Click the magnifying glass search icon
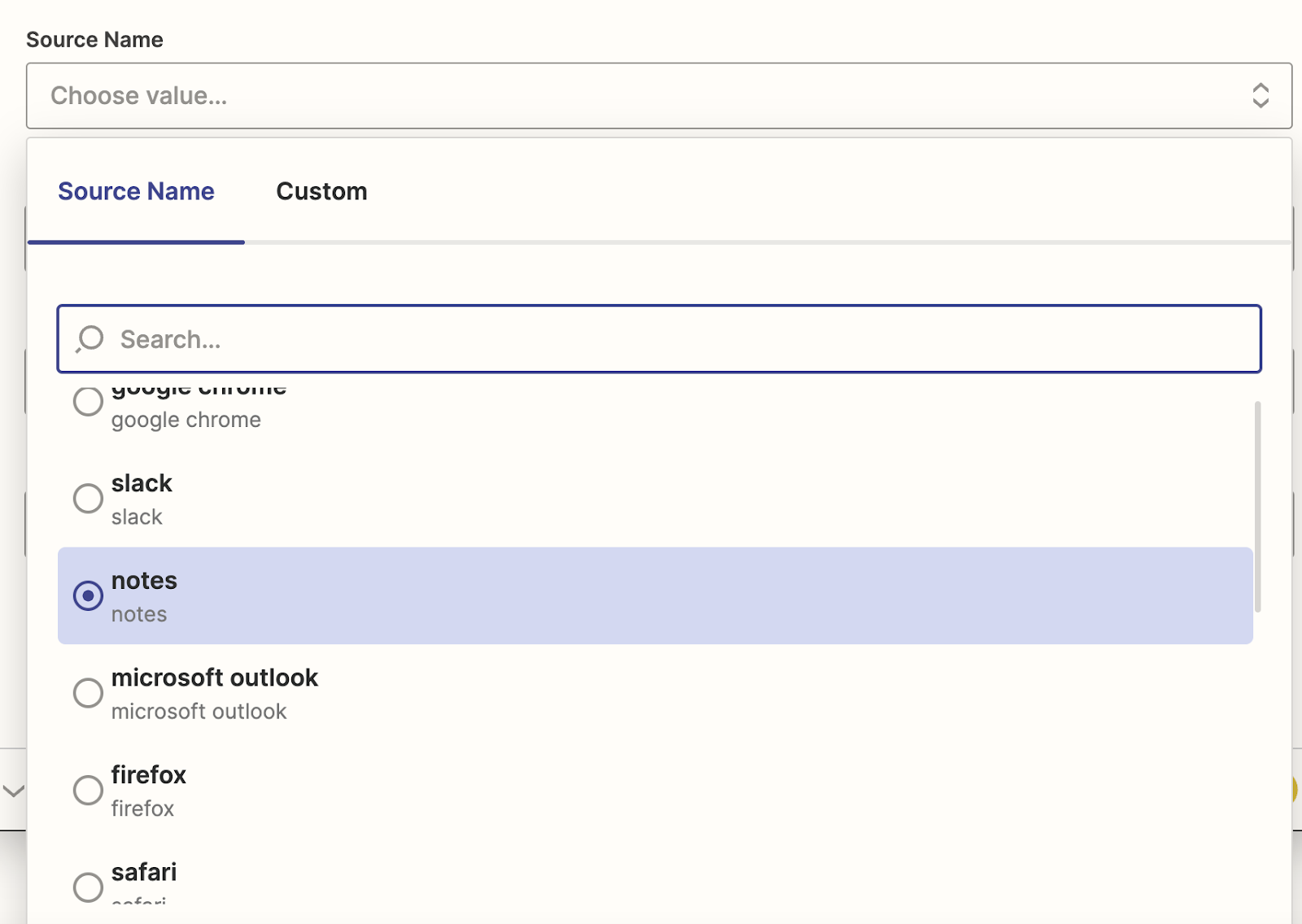Viewport: 1302px width, 924px height. click(x=90, y=338)
